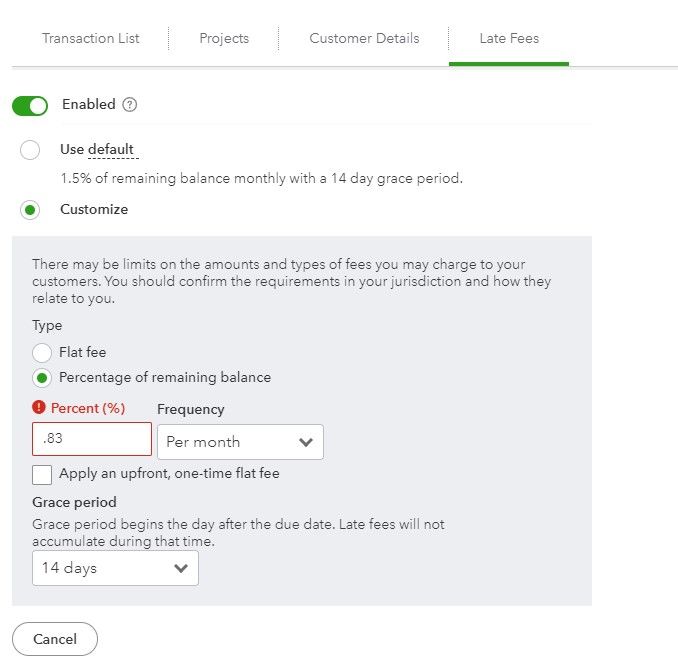Select the Late Fees tab

click(x=509, y=39)
